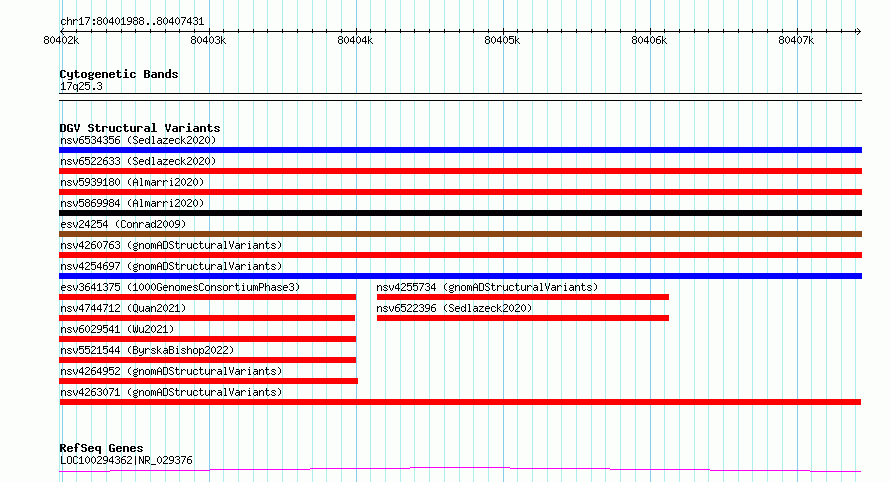
Task: Select the blue nsv4254697 variant bar
Action: tap(460, 276)
